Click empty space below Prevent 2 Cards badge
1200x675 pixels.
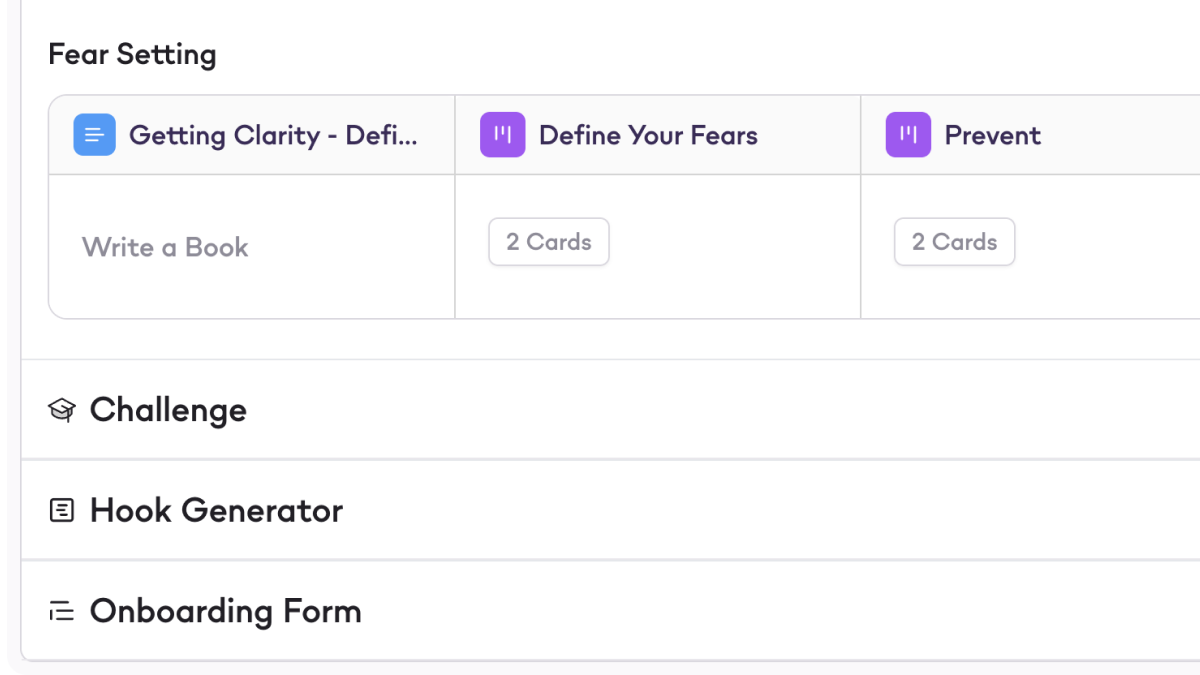coord(1030,294)
